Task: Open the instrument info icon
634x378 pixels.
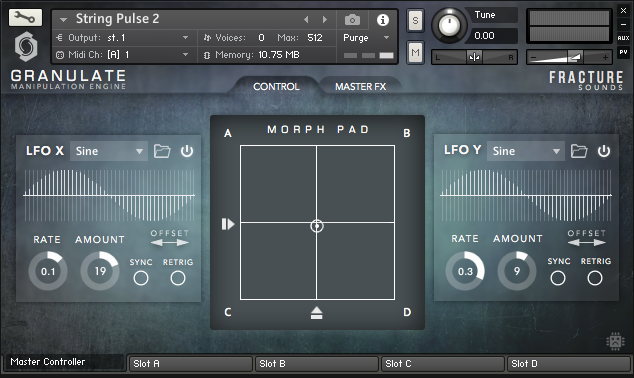Action: pos(383,19)
